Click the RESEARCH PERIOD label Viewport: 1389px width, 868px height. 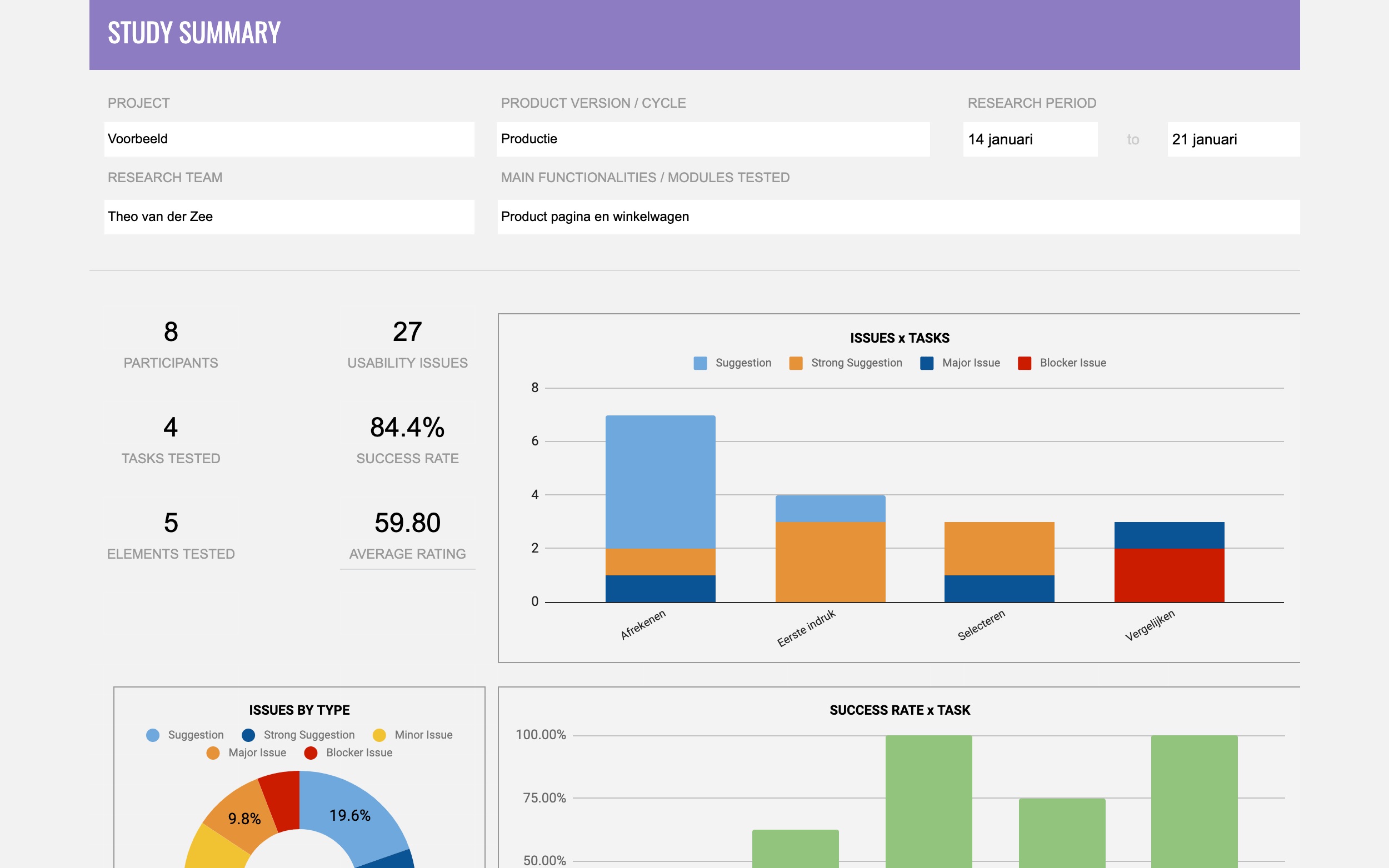[1032, 103]
